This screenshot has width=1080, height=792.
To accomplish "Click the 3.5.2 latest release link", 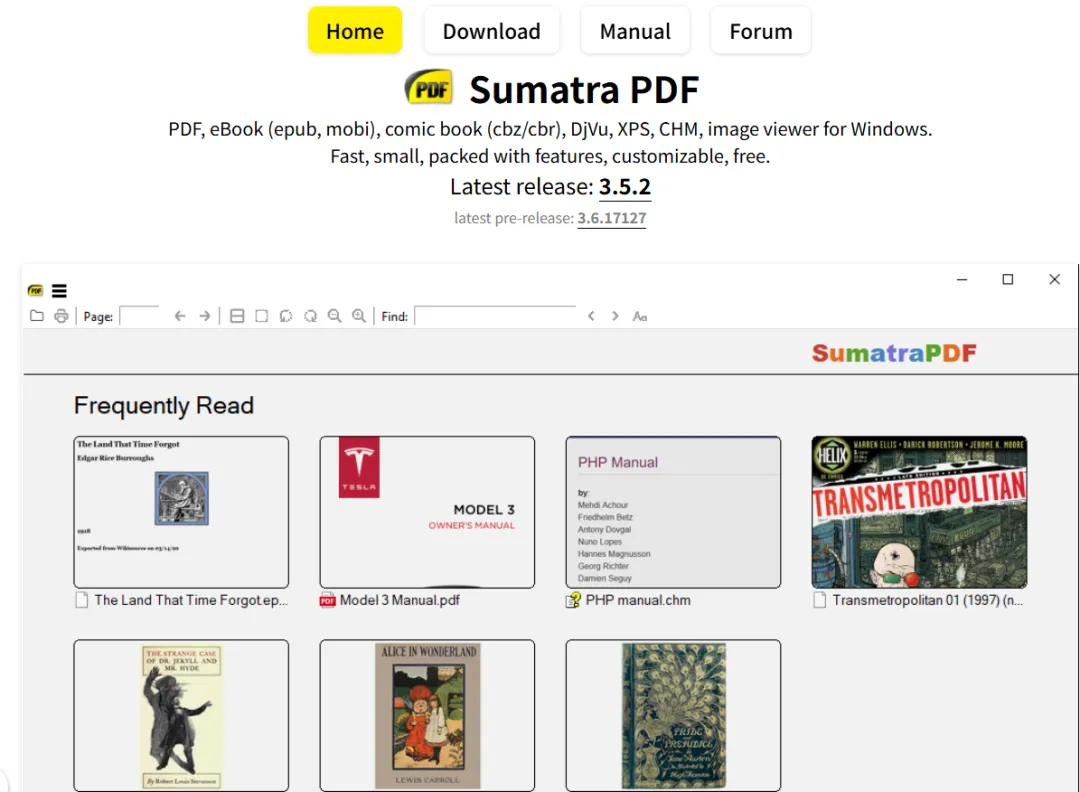I will (625, 187).
